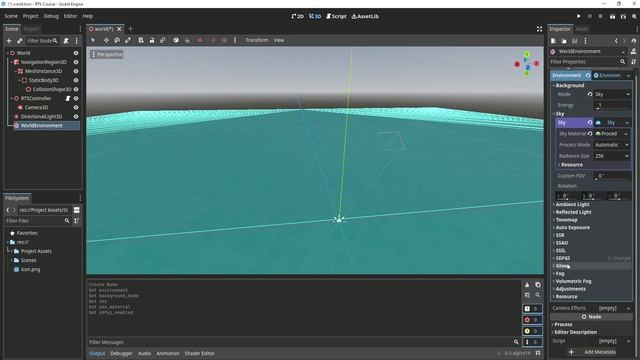Click the play current scene button

(x=612, y=16)
